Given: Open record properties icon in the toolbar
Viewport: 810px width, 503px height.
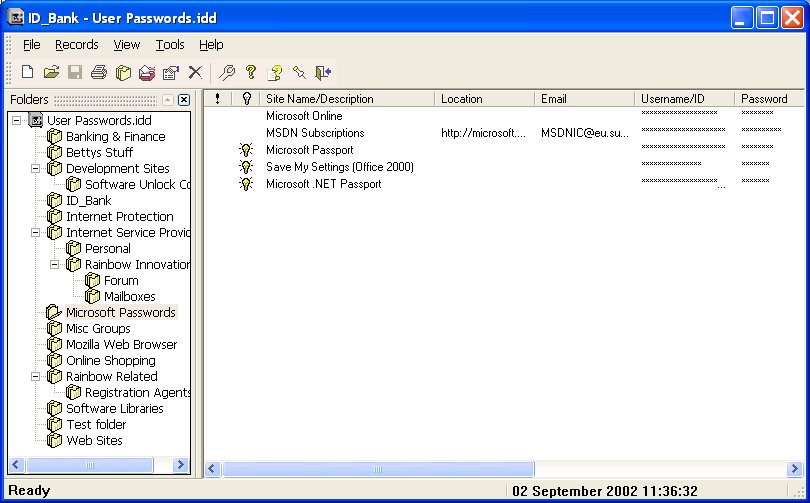Looking at the screenshot, I should coord(170,72).
